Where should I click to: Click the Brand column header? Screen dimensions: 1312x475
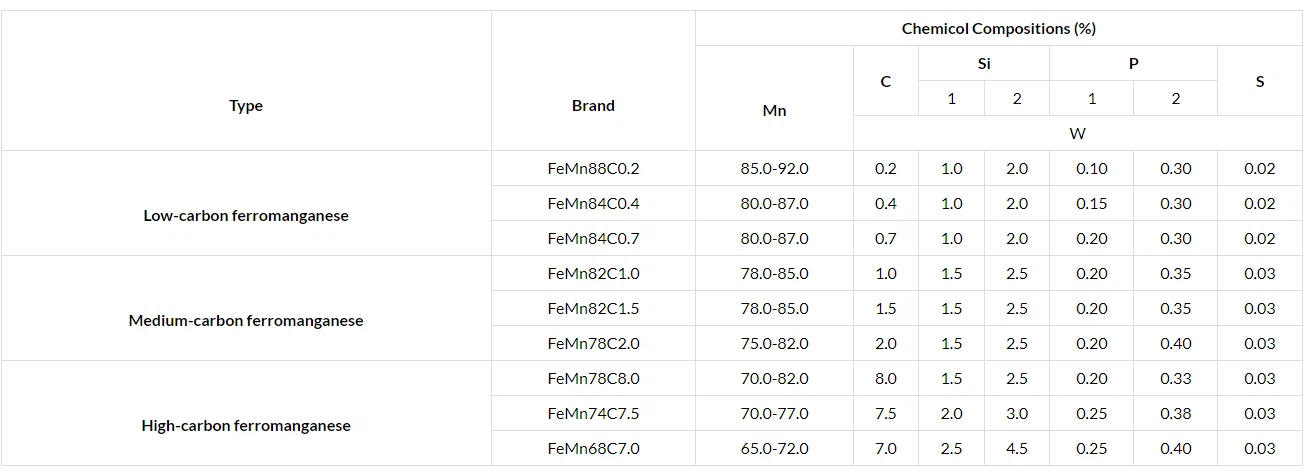tap(593, 106)
